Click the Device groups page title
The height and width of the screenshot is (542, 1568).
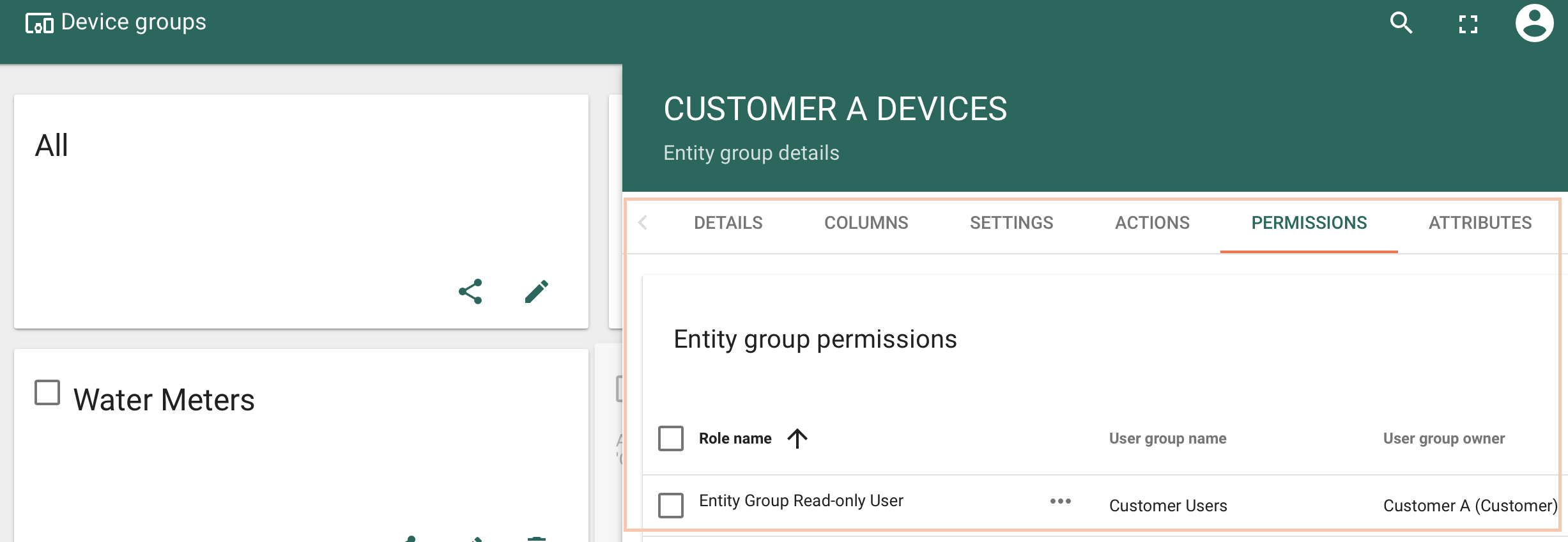(134, 22)
